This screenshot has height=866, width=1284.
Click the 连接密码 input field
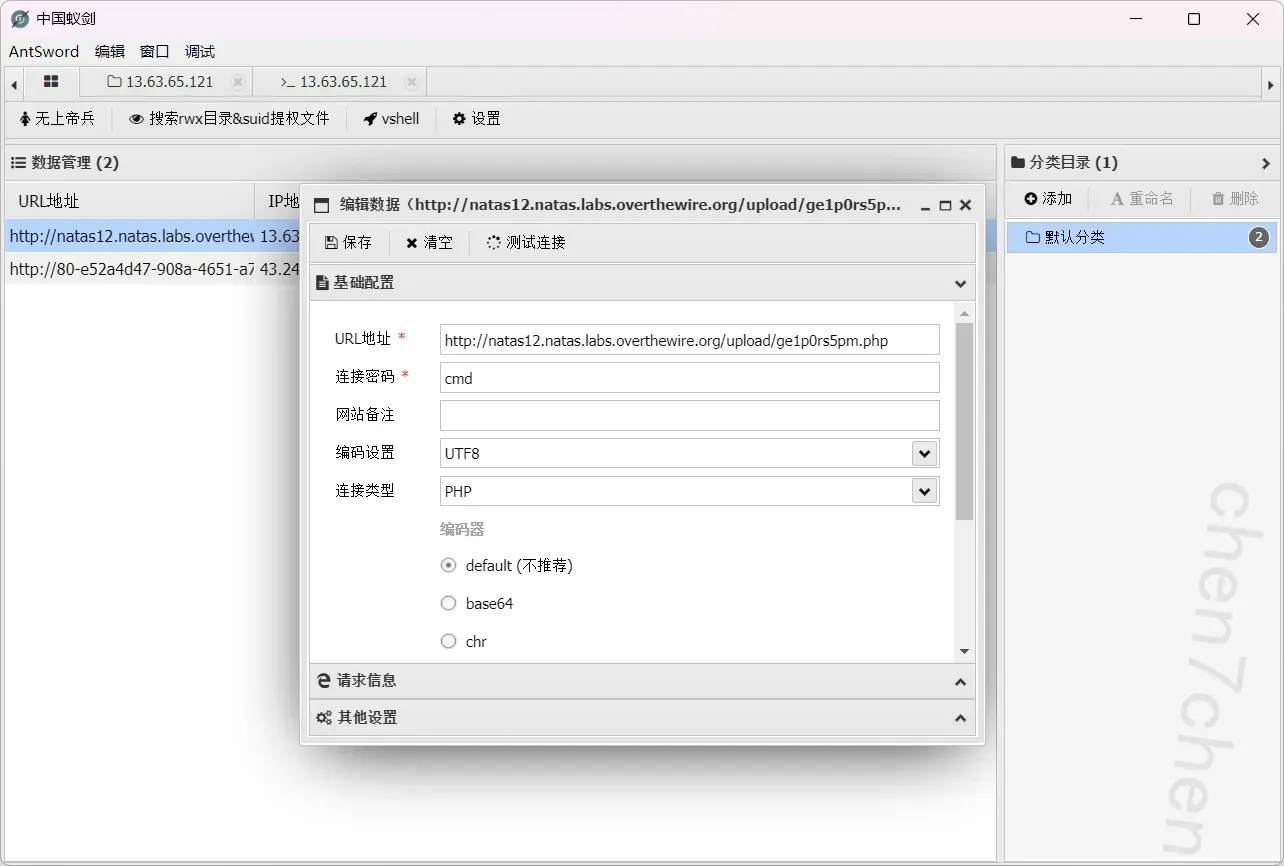[689, 378]
